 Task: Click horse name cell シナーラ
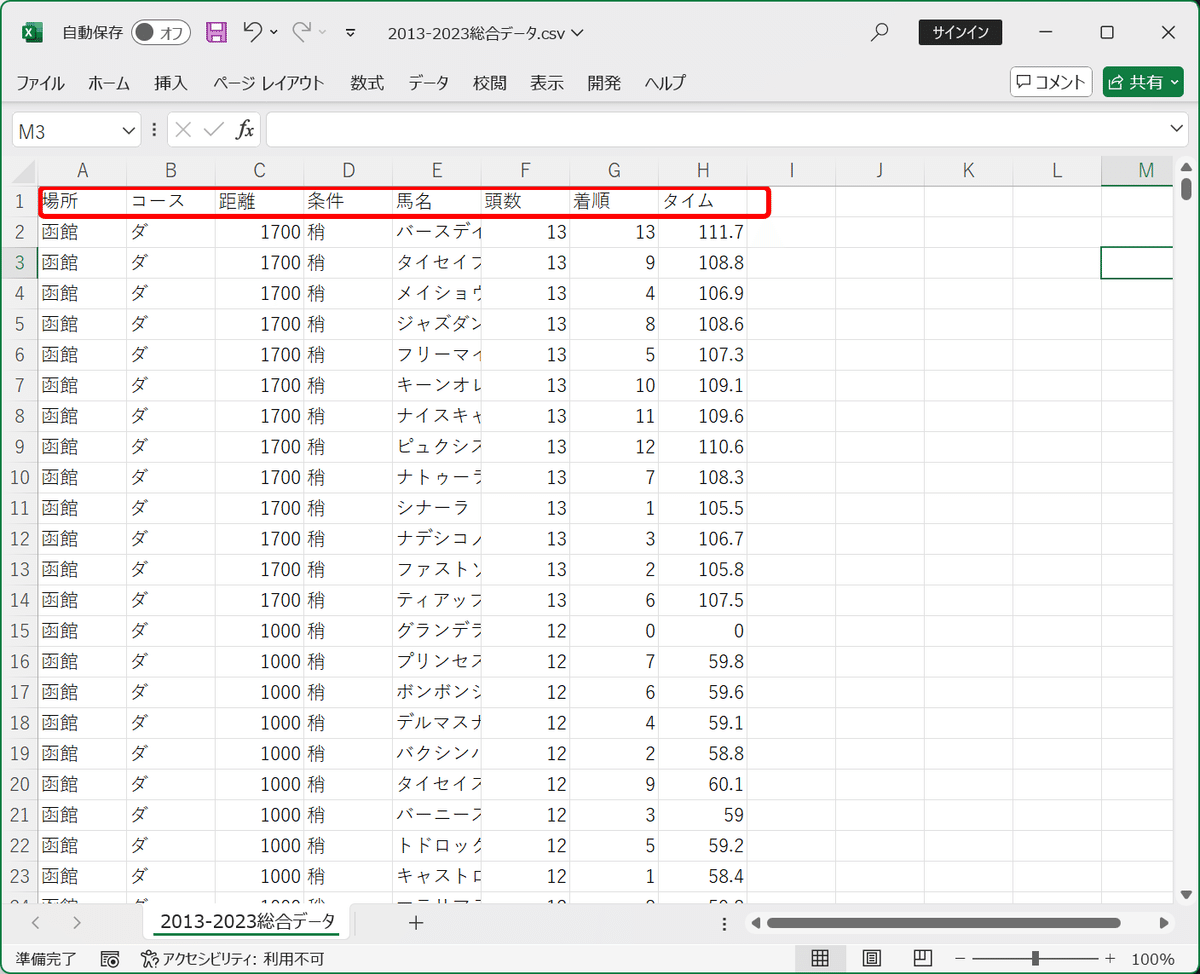coord(437,508)
